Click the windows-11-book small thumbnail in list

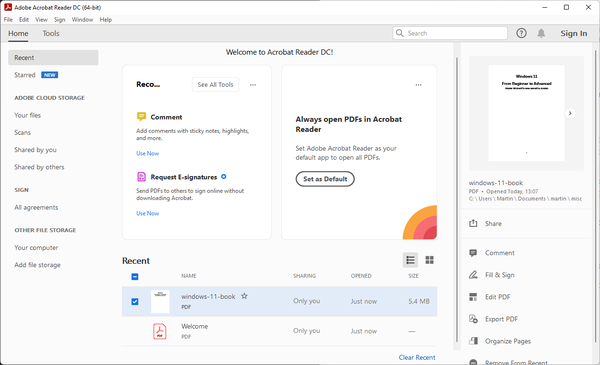pyautogui.click(x=160, y=301)
